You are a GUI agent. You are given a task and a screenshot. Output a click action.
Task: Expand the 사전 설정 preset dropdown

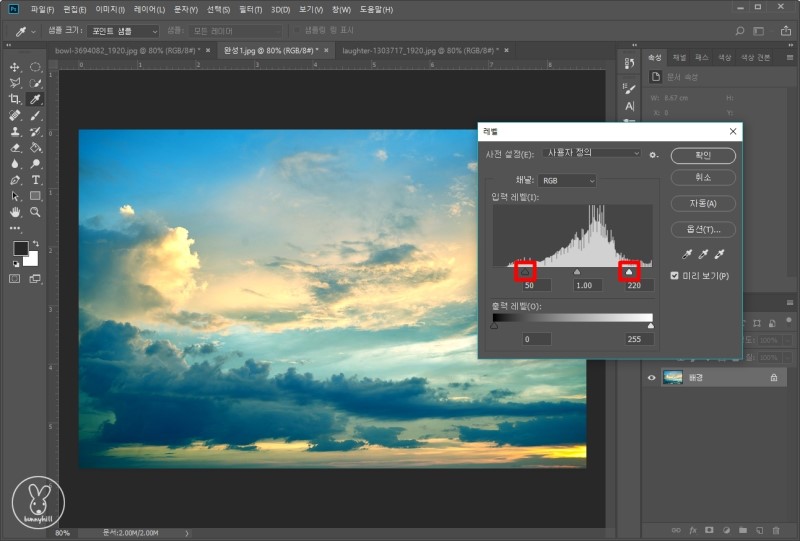point(592,154)
